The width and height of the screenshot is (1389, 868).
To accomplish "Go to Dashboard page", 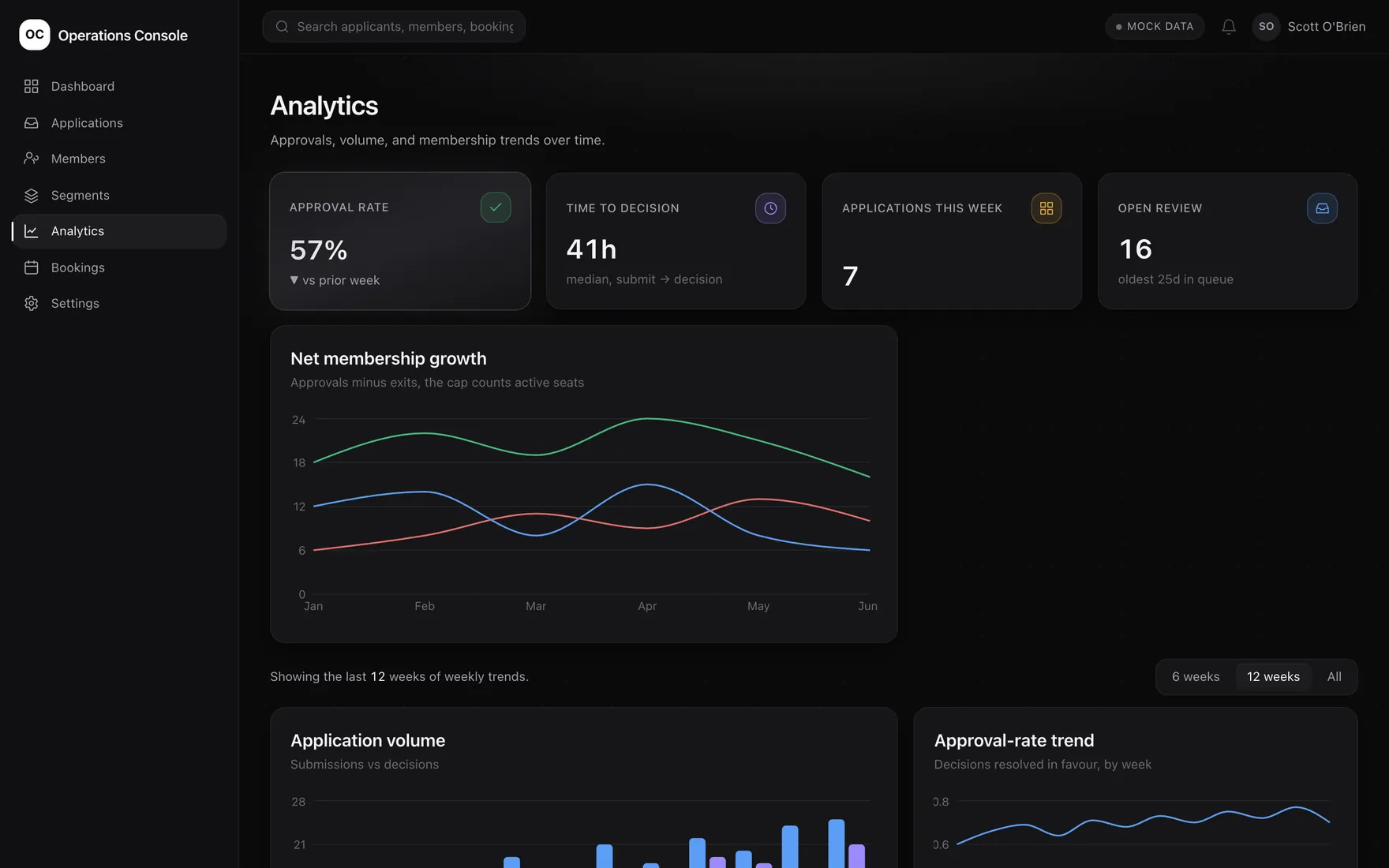I will [119, 86].
